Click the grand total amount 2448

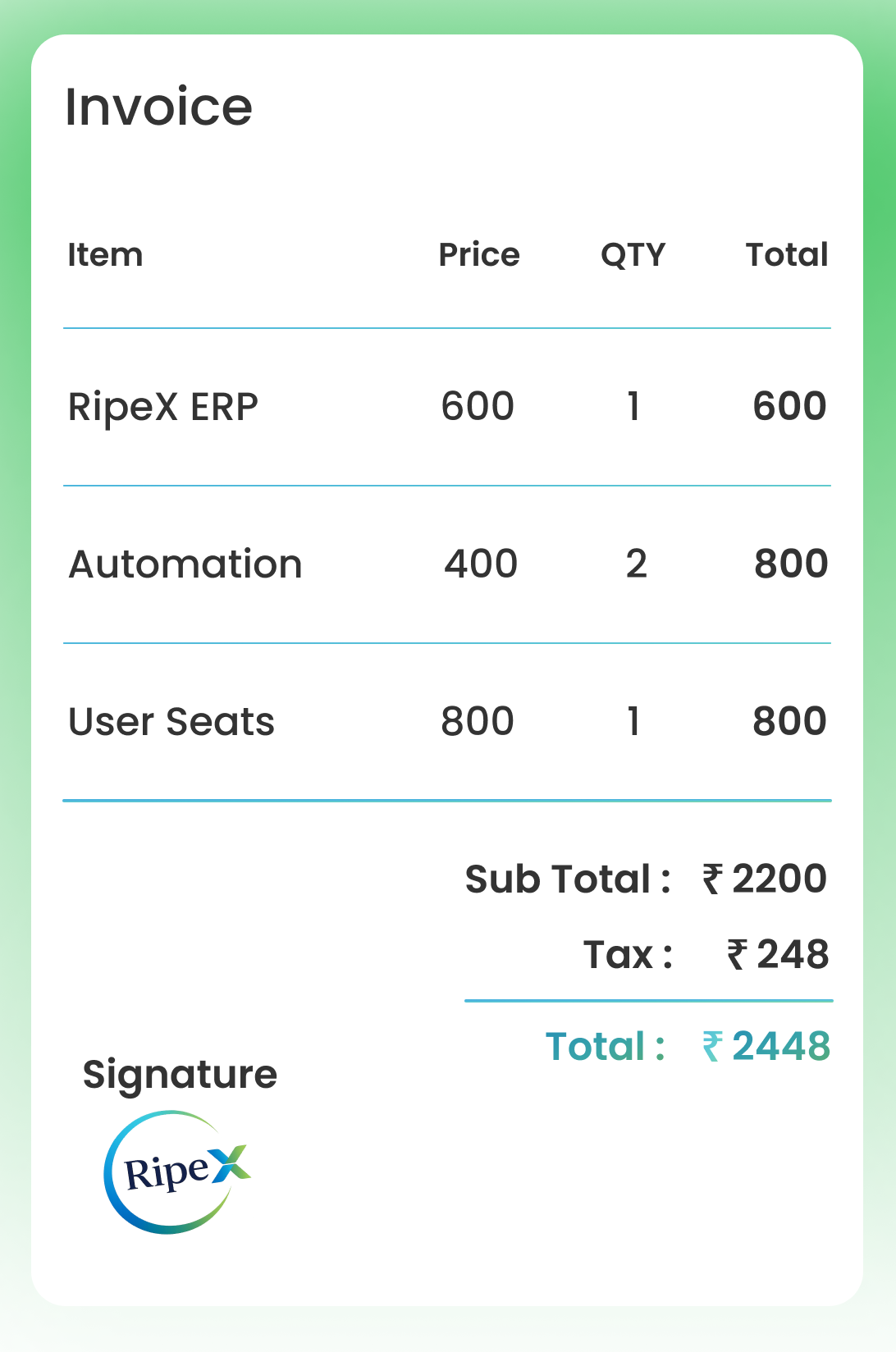tap(780, 1047)
